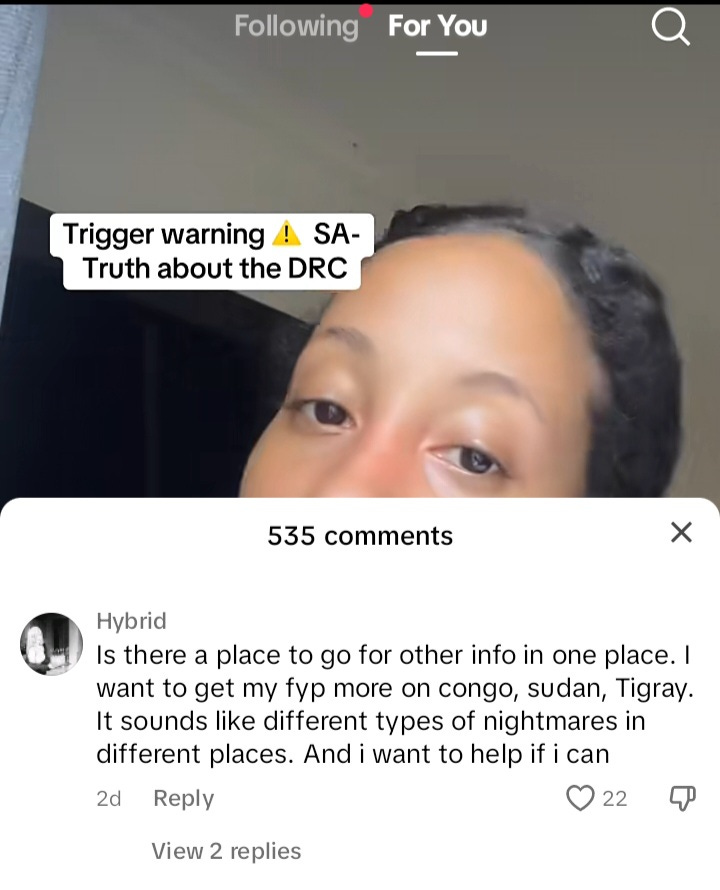Tap the 'Truth about the DRC' caption line
The image size is (720, 890).
215,268
